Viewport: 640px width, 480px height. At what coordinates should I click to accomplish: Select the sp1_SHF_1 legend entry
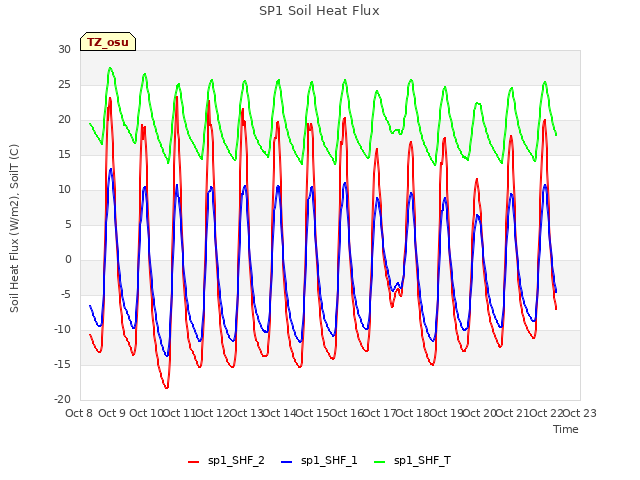pos(319,460)
